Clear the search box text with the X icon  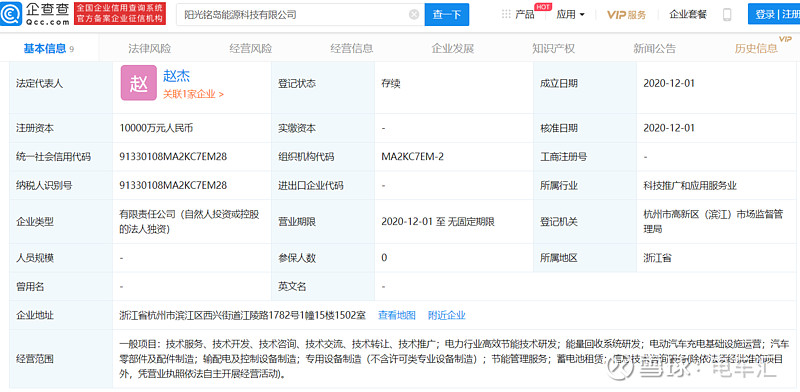pyautogui.click(x=414, y=14)
